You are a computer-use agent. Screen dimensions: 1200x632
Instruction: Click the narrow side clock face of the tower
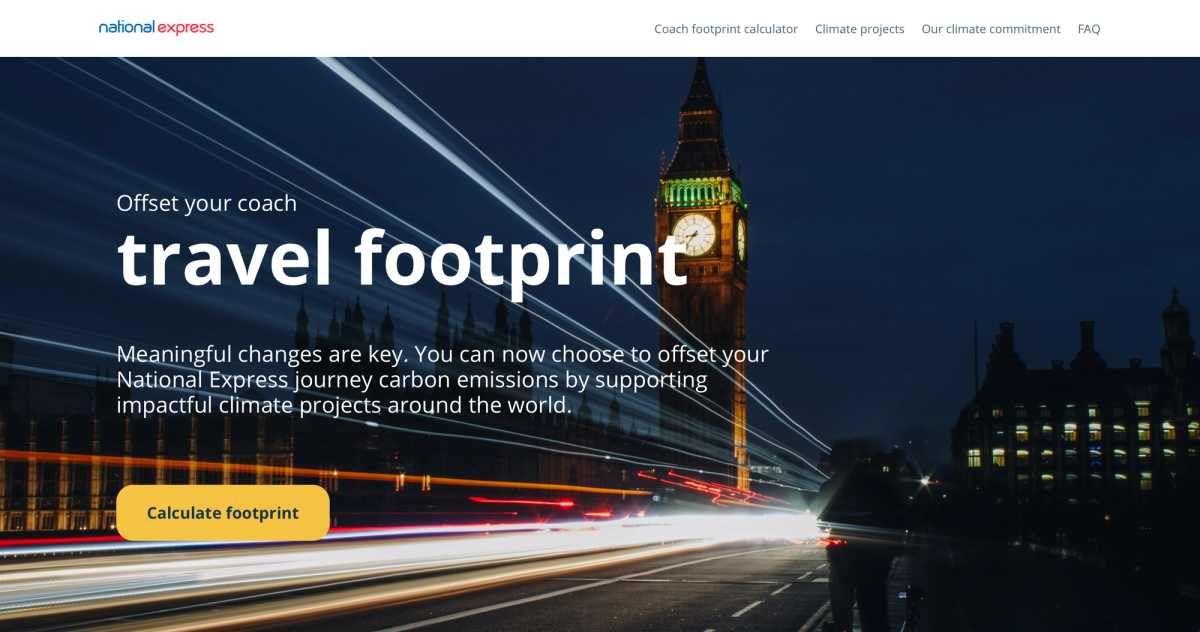pos(741,239)
